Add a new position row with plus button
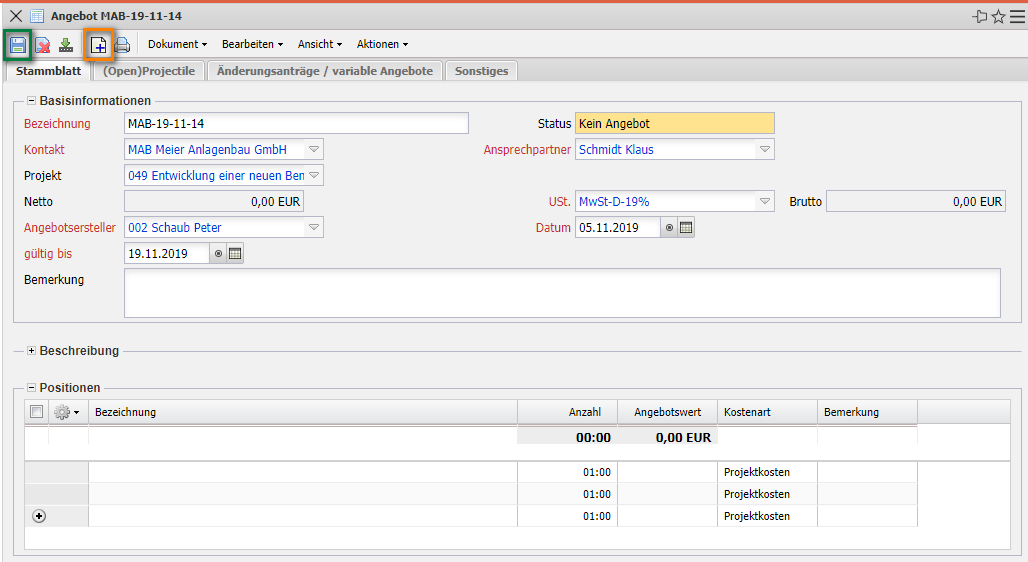 tap(39, 516)
